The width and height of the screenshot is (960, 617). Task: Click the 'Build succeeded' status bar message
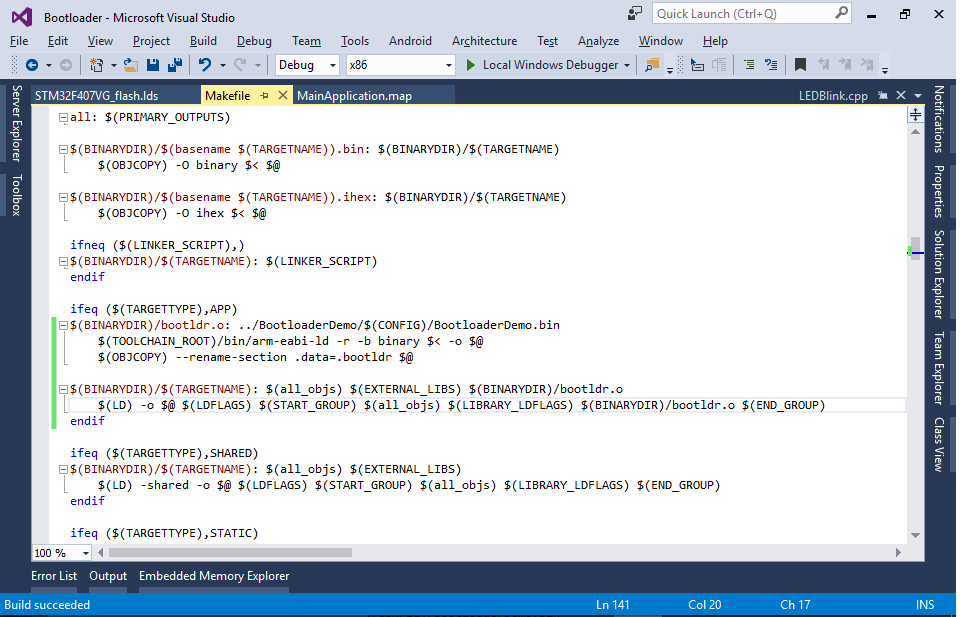(x=47, y=605)
